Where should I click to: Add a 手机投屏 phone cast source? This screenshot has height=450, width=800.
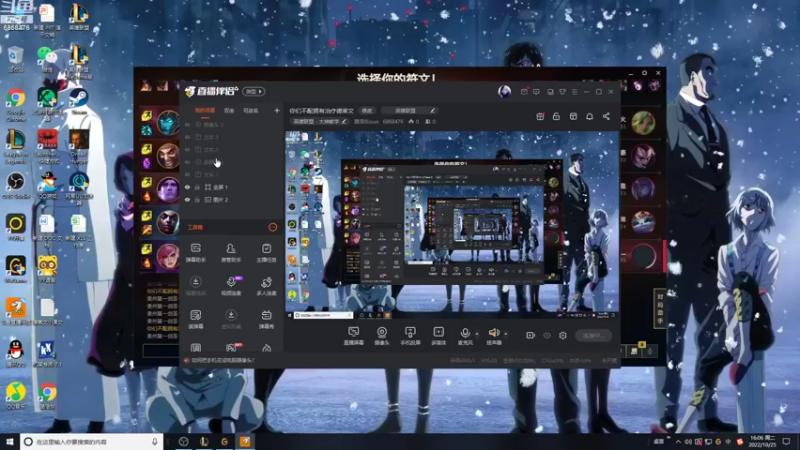(x=410, y=336)
